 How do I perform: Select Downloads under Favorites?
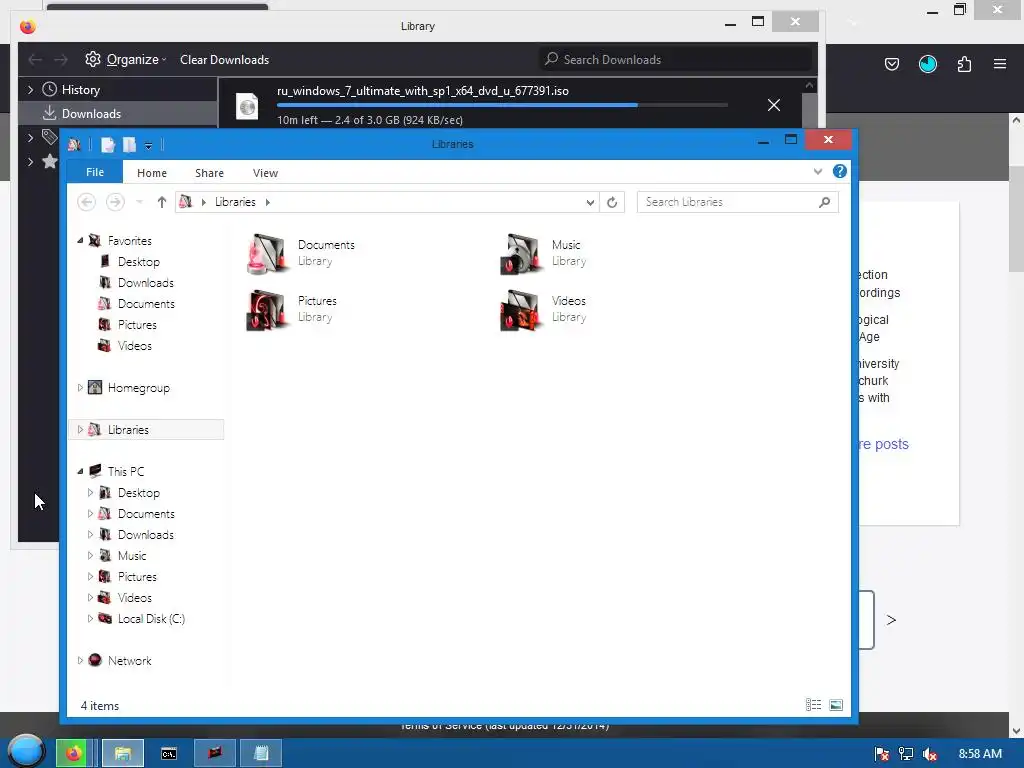click(x=145, y=283)
